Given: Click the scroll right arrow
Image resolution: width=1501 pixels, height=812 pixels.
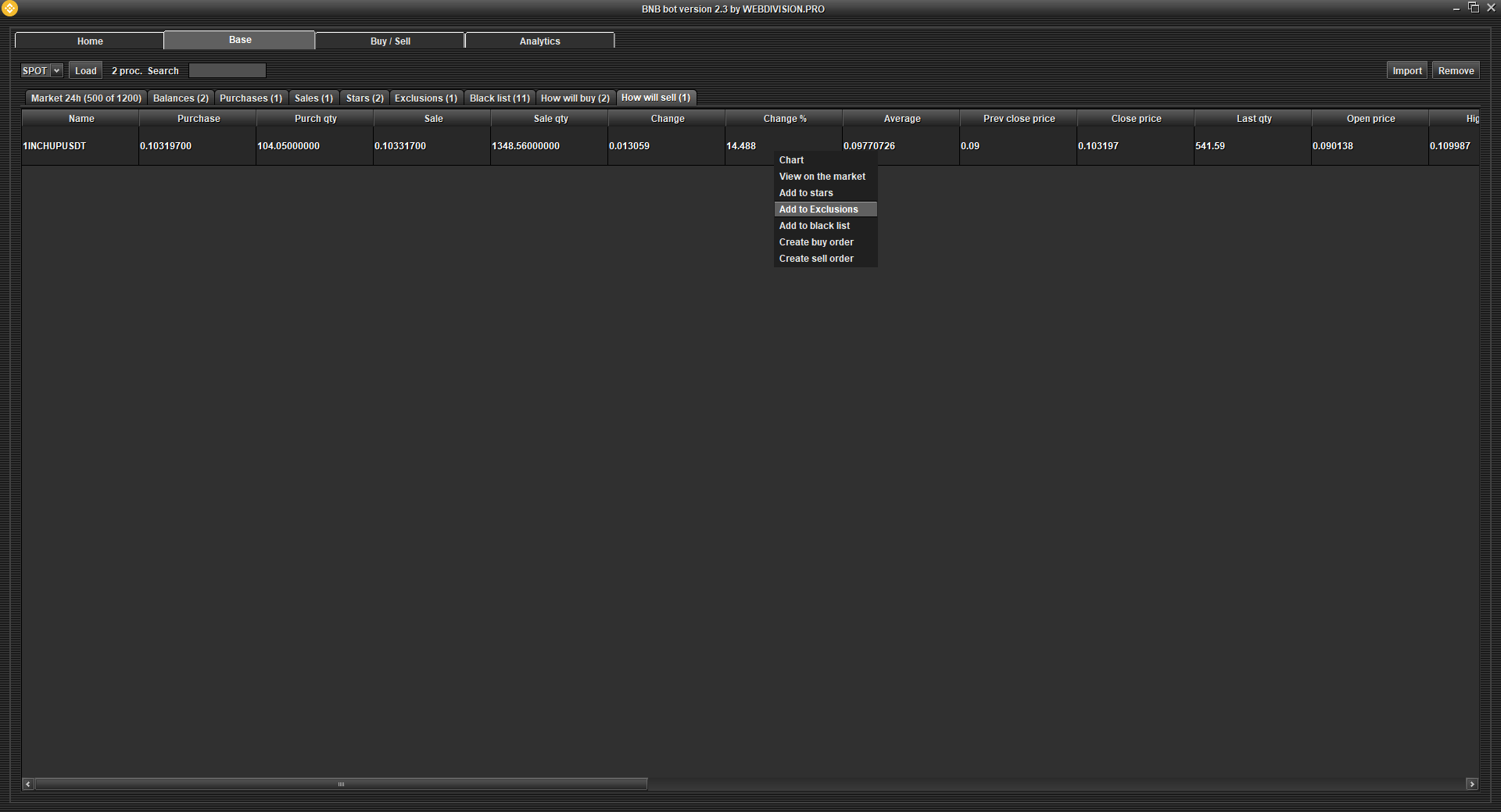Looking at the screenshot, I should [x=1472, y=784].
